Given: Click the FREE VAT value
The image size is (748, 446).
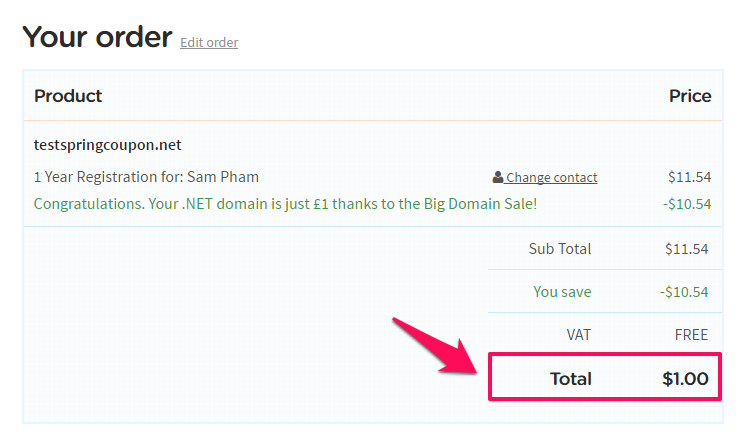Looking at the screenshot, I should (x=691, y=335).
